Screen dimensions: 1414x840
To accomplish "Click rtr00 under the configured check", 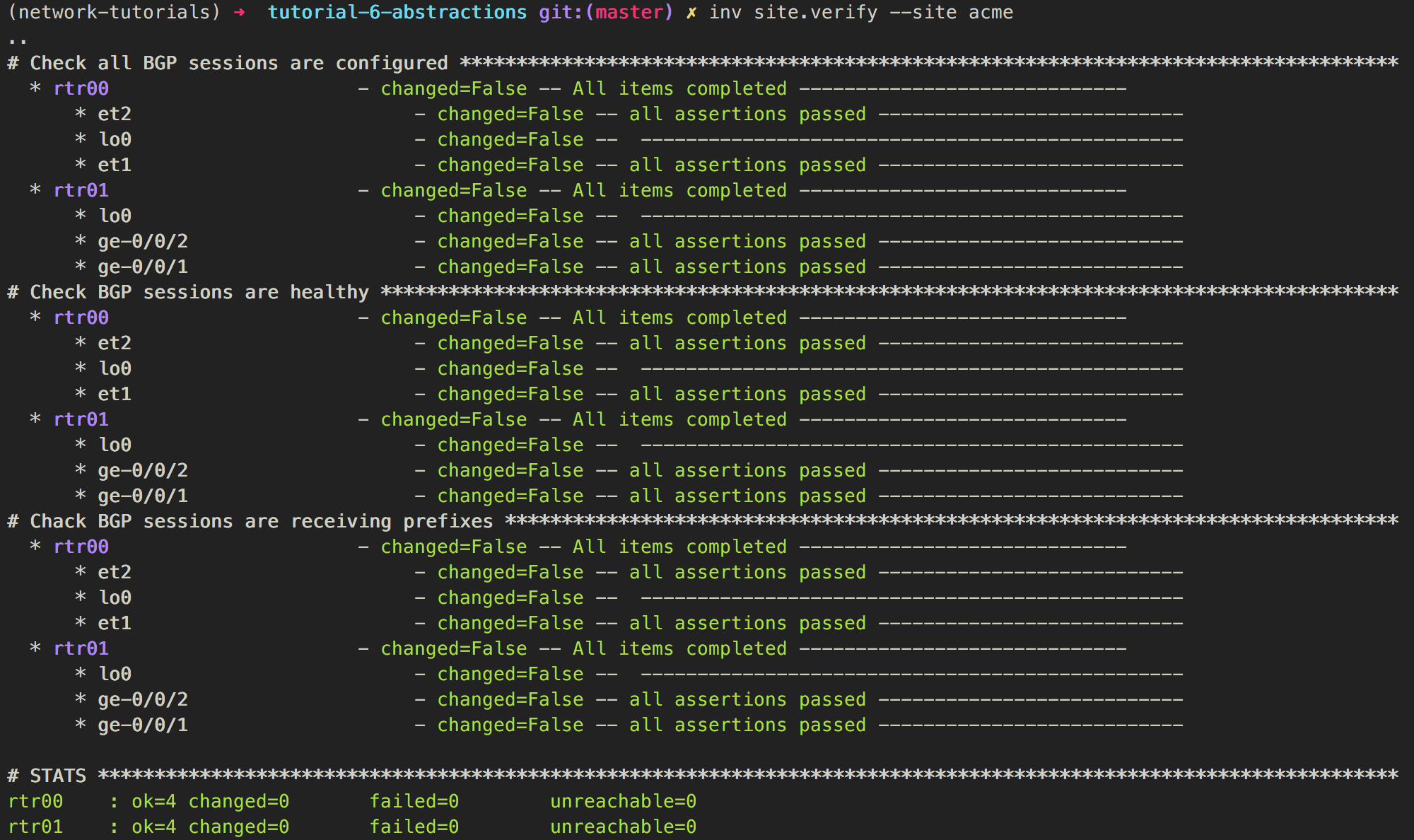I will pyautogui.click(x=81, y=89).
